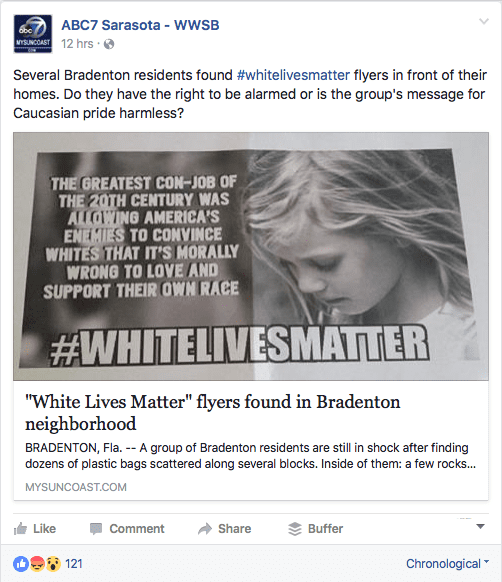Click the thumbs-up Like icon

tap(20, 529)
